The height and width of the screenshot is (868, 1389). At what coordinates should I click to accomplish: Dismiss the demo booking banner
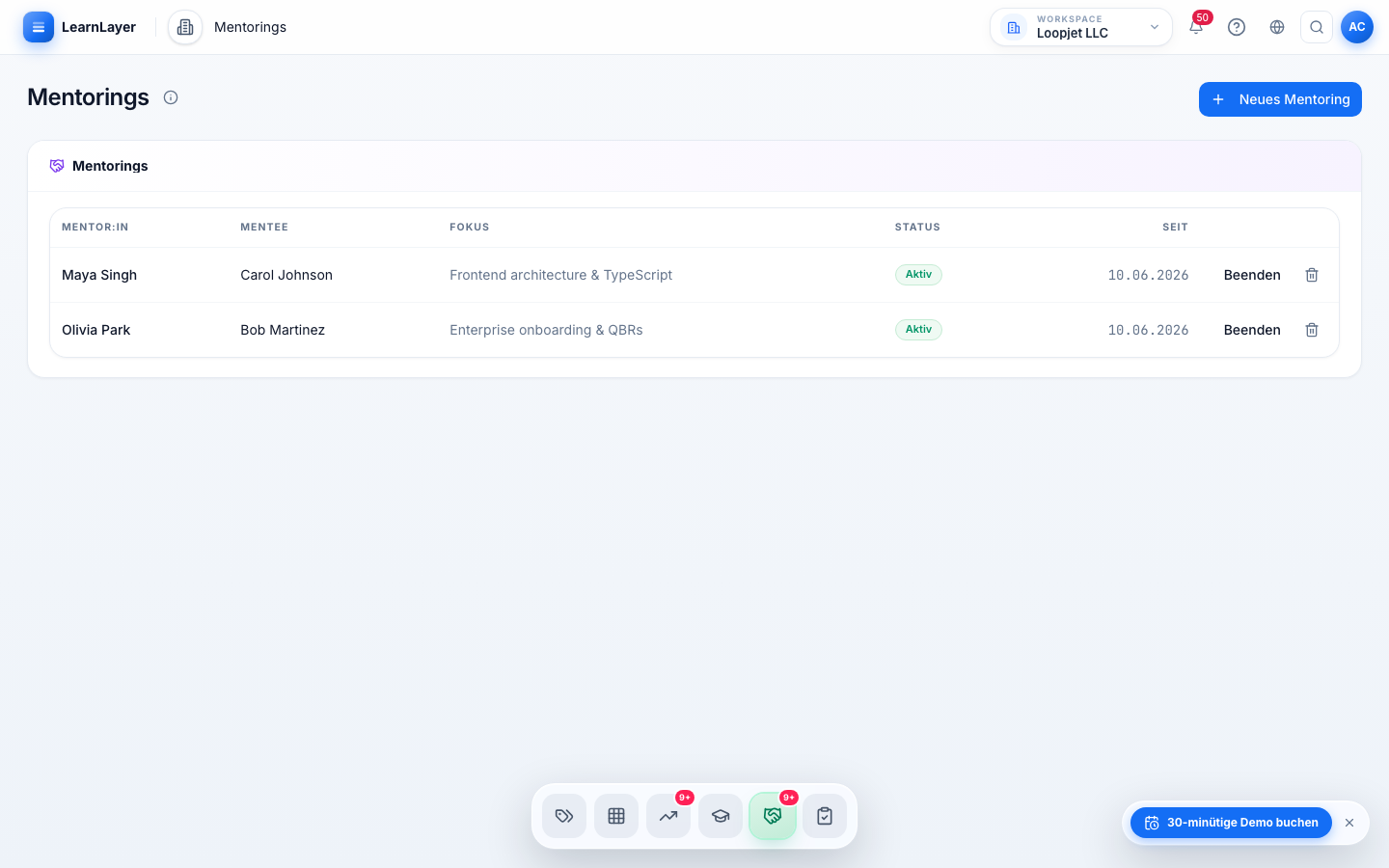[1349, 823]
